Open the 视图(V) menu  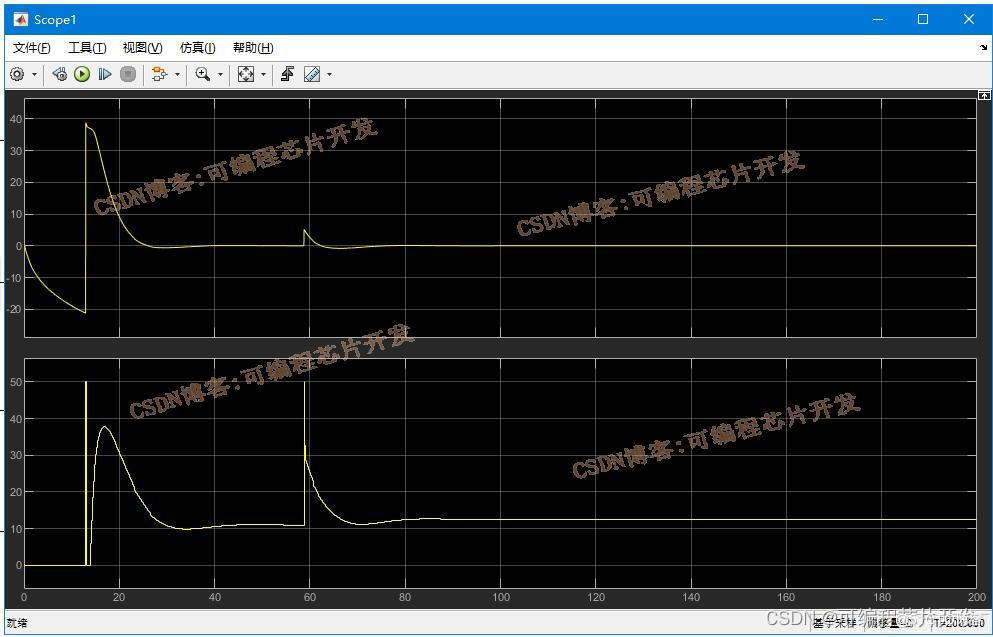142,48
